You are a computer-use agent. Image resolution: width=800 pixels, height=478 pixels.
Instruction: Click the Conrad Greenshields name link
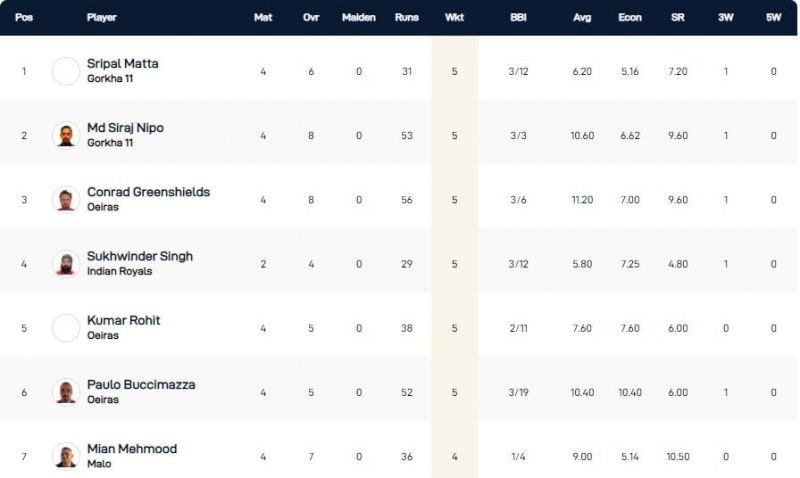149,192
